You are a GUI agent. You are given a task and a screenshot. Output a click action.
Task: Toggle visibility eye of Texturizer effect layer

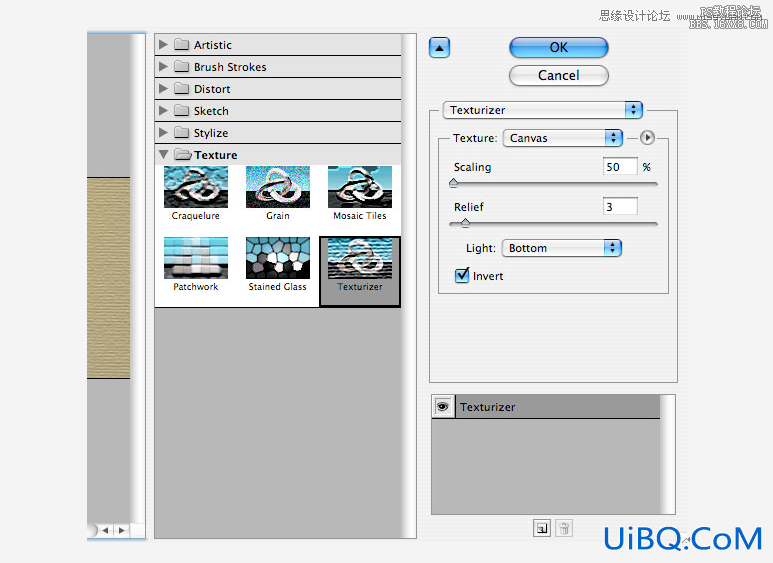(443, 407)
